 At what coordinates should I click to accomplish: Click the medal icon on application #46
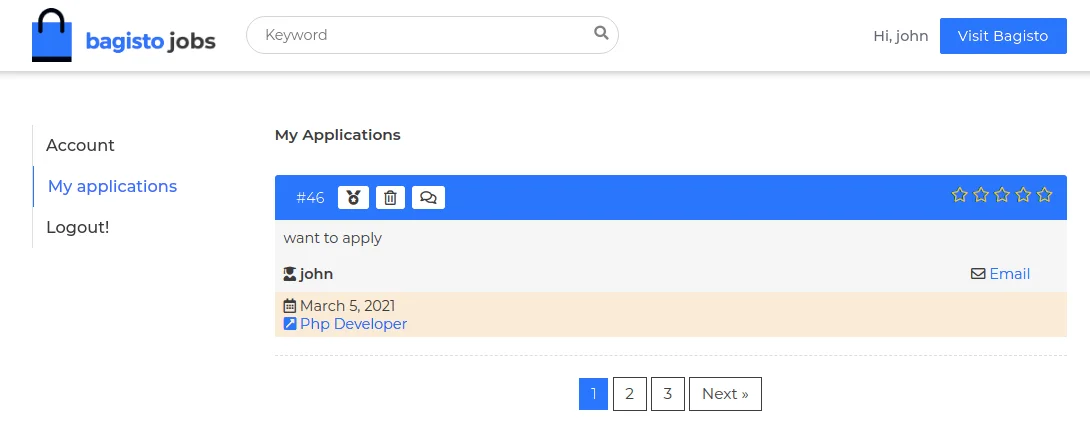point(353,197)
